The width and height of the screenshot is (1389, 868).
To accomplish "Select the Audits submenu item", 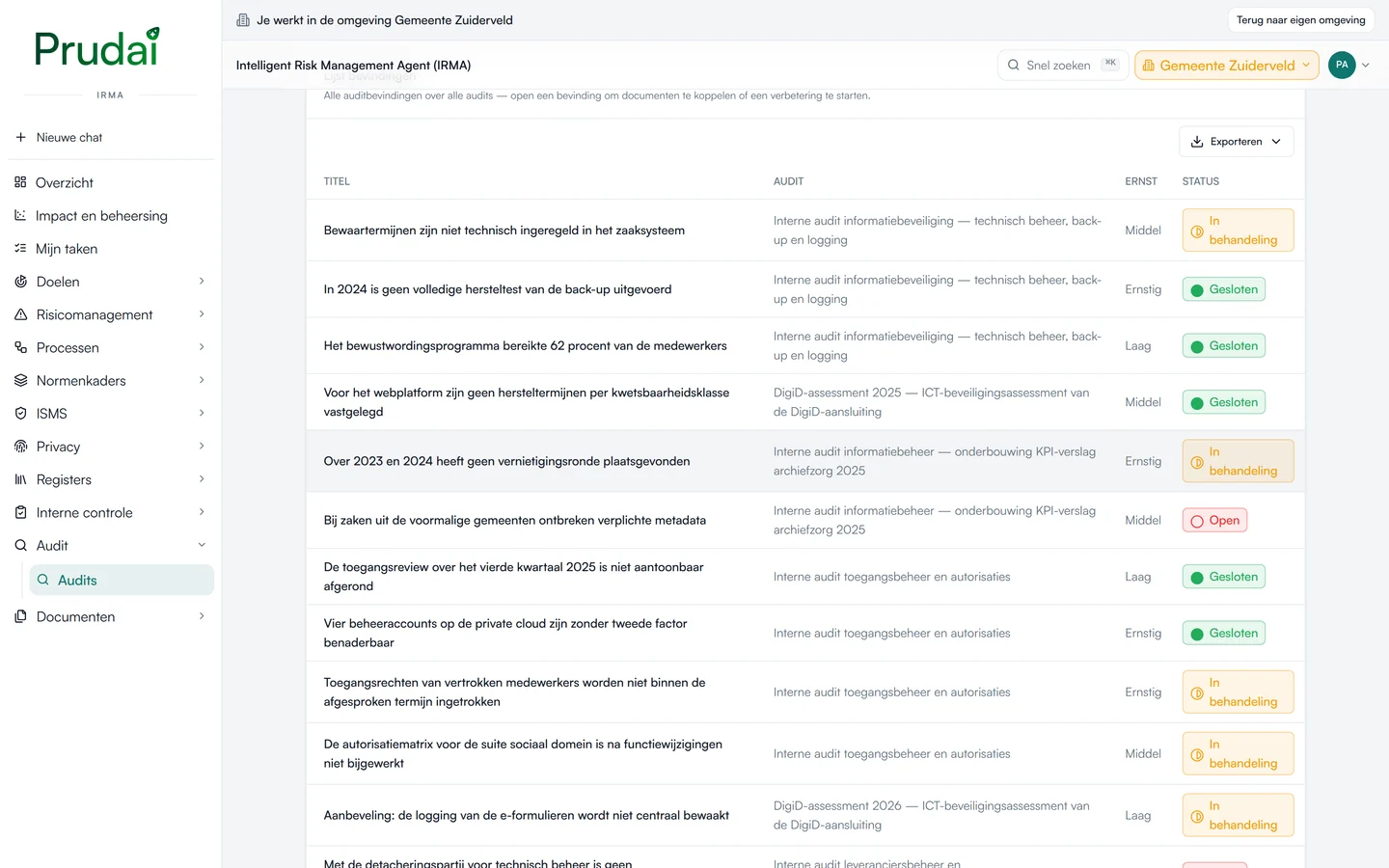I will 122,580.
